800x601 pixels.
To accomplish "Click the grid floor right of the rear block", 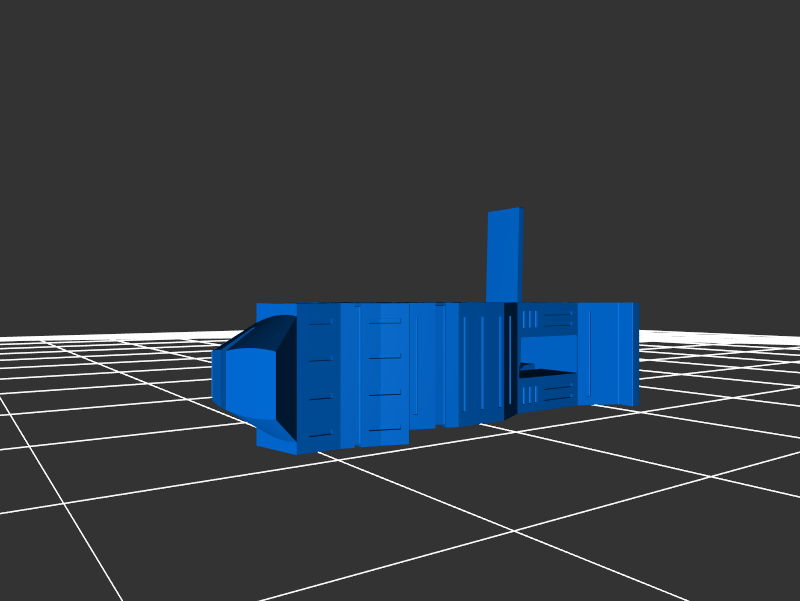I will tap(720, 400).
